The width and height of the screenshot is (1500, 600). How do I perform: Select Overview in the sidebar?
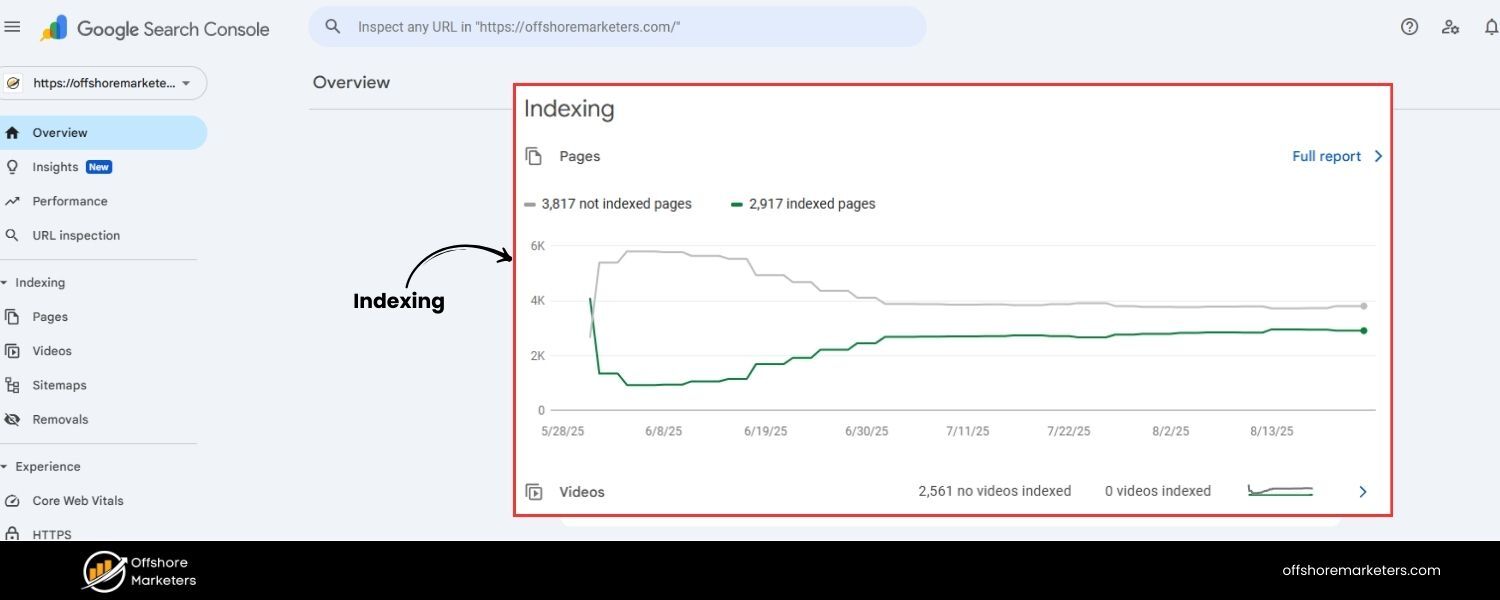coord(60,132)
